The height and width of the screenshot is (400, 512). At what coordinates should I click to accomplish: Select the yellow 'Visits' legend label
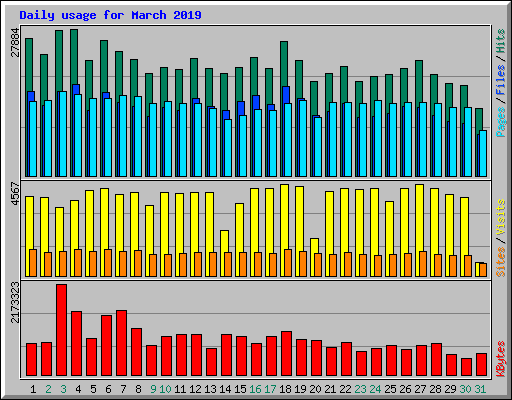501,217
